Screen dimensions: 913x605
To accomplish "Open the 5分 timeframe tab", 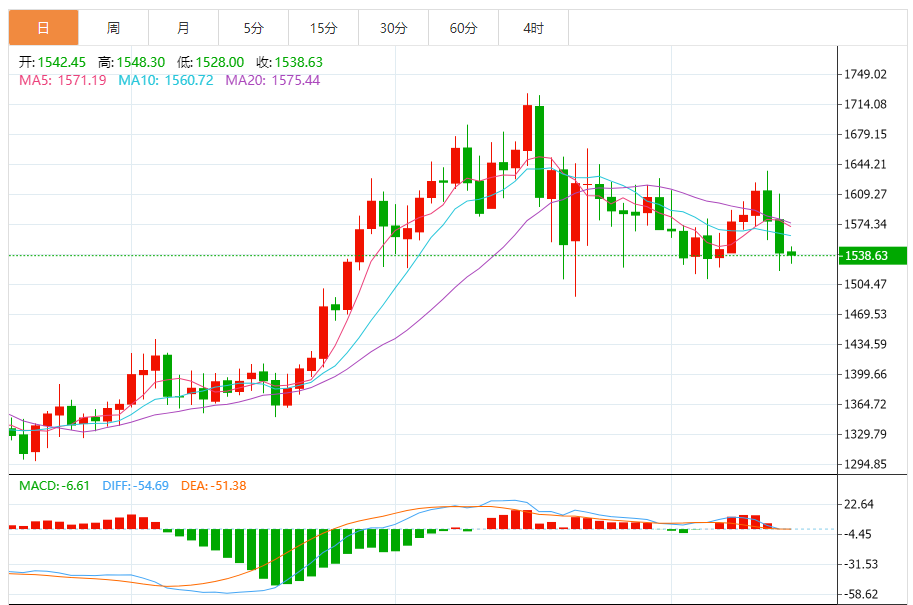I will [253, 28].
